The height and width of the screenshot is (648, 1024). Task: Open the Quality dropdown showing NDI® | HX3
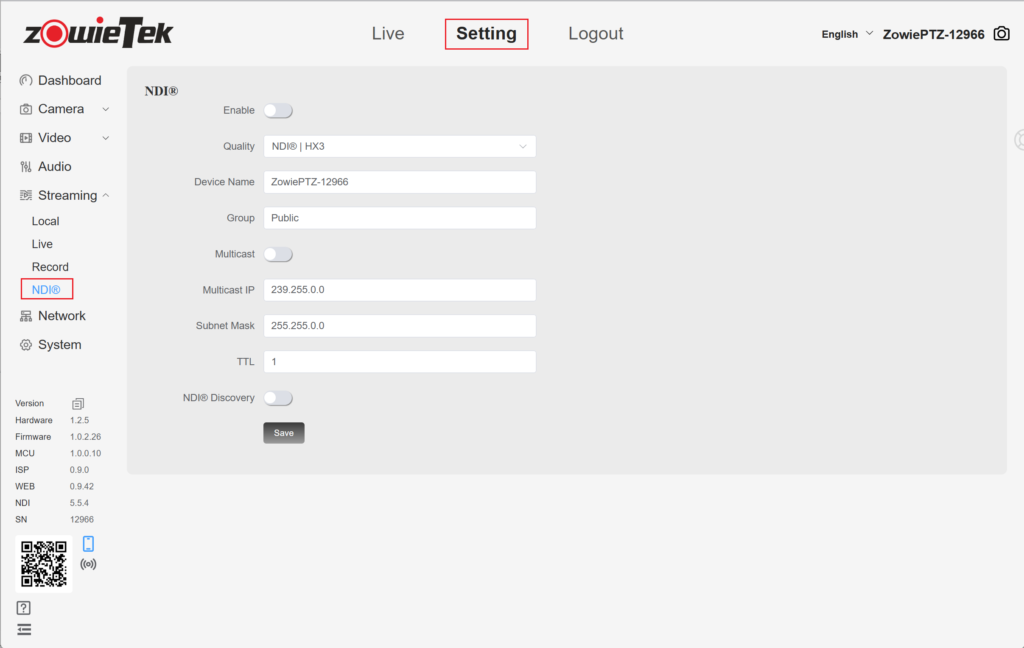[399, 147]
